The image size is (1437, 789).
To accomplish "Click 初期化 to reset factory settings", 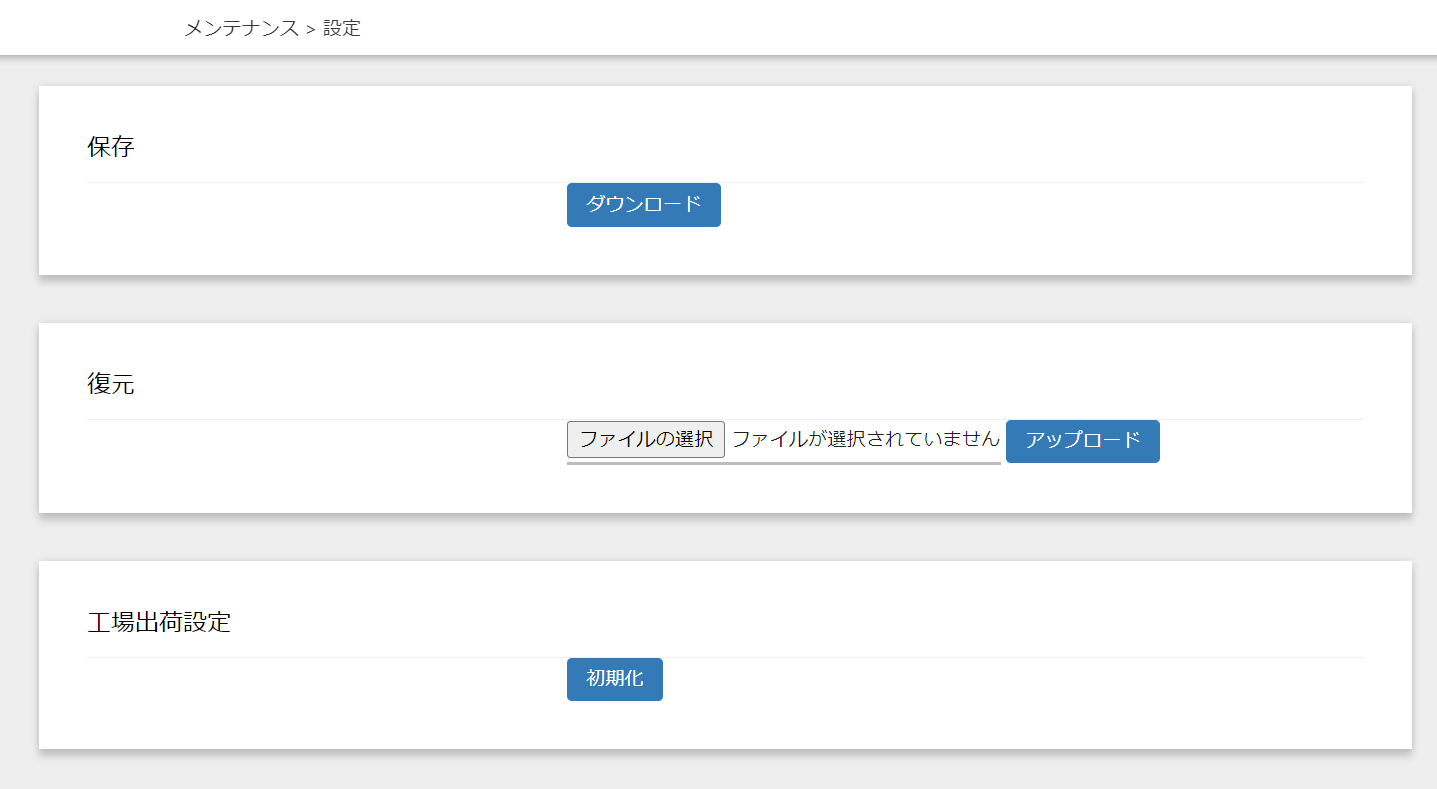I will 614,679.
